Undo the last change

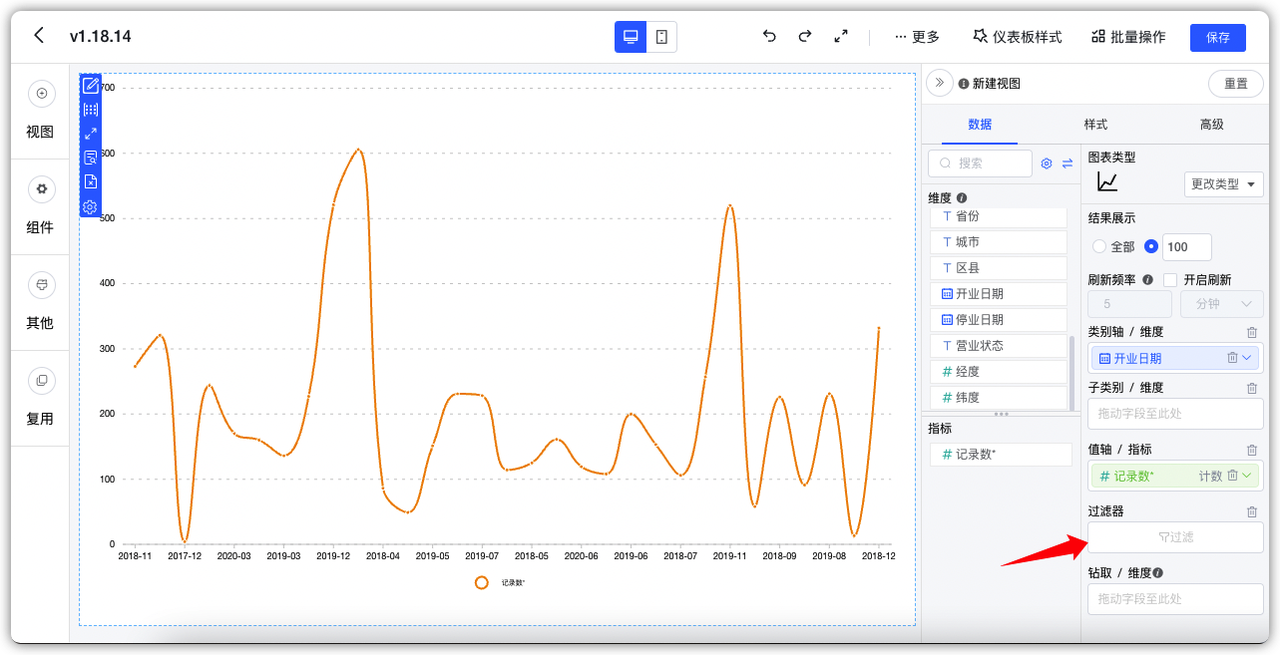point(769,37)
